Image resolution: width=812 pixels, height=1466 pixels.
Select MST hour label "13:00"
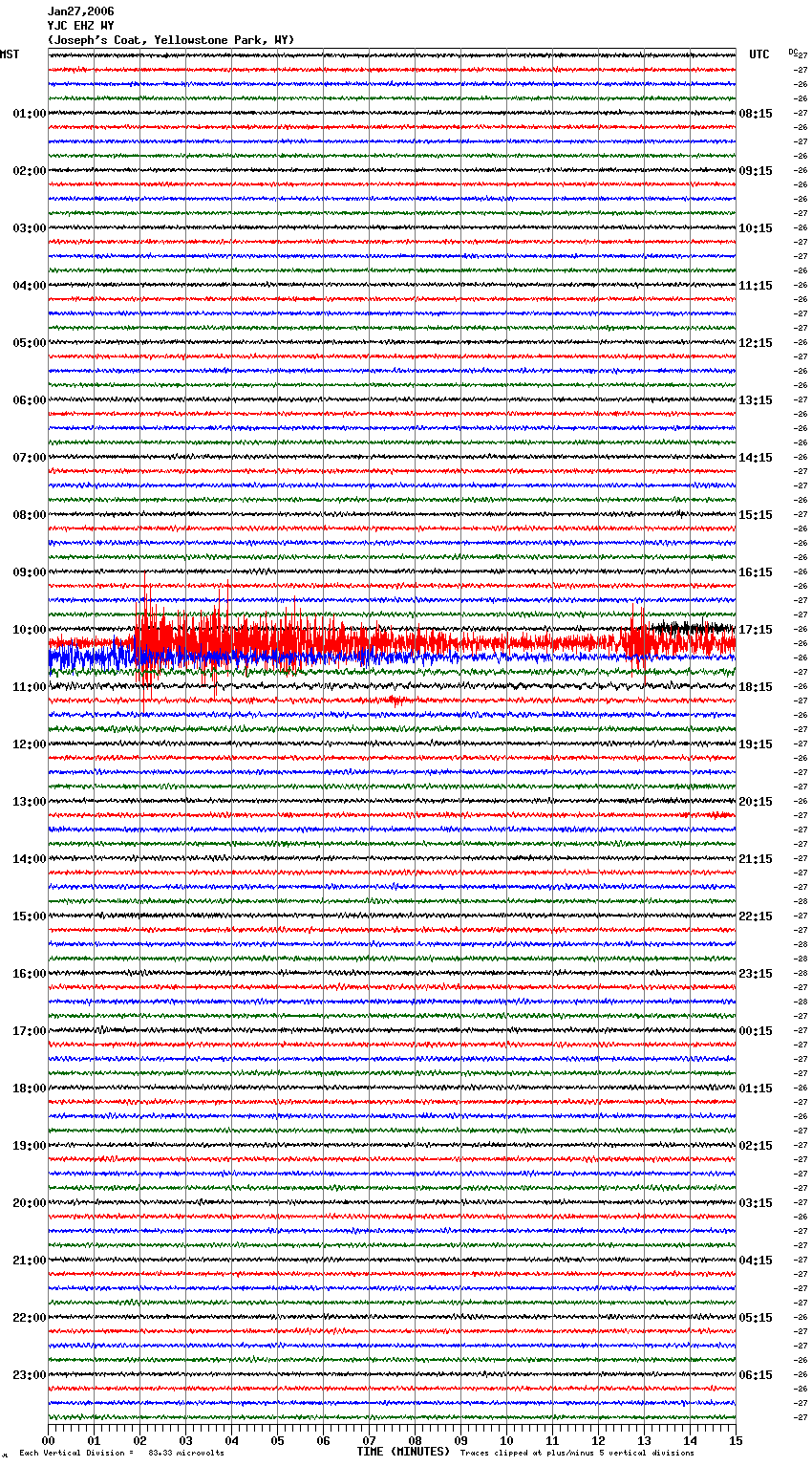(x=30, y=802)
